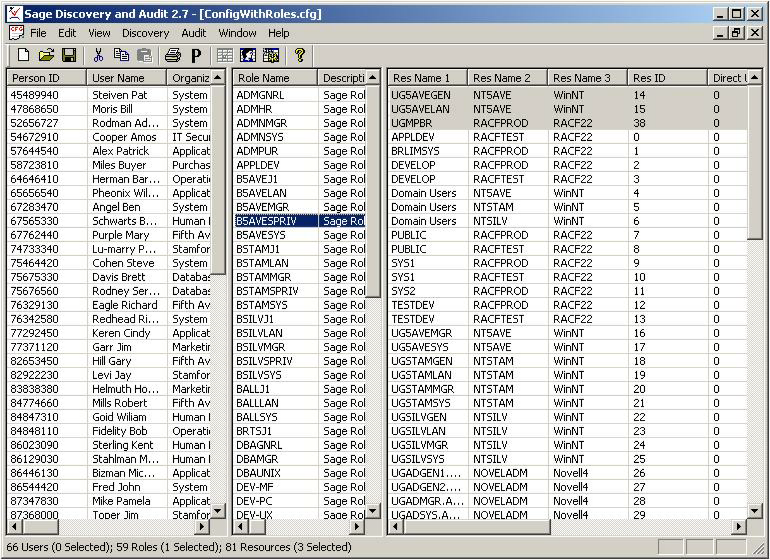Viewport: 770px width, 560px height.
Task: Open a file with the folder icon
Action: tap(46, 55)
